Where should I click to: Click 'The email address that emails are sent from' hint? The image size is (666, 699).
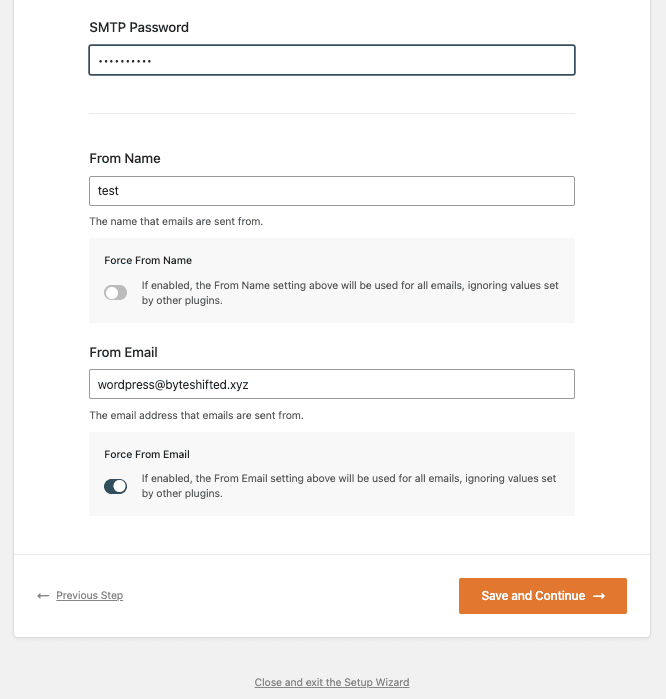196,415
